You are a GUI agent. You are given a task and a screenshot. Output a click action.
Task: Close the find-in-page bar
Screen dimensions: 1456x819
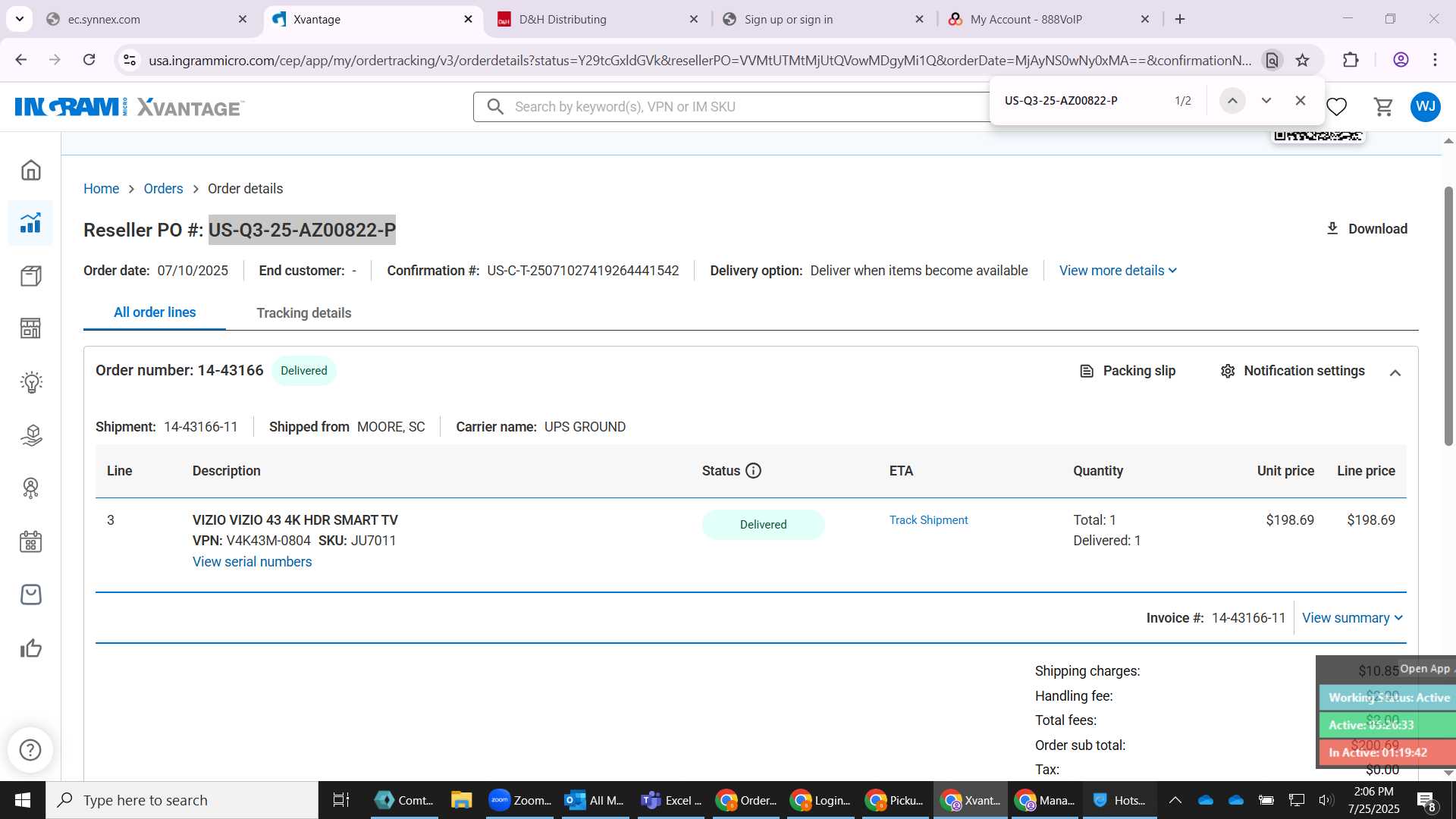tap(1301, 101)
